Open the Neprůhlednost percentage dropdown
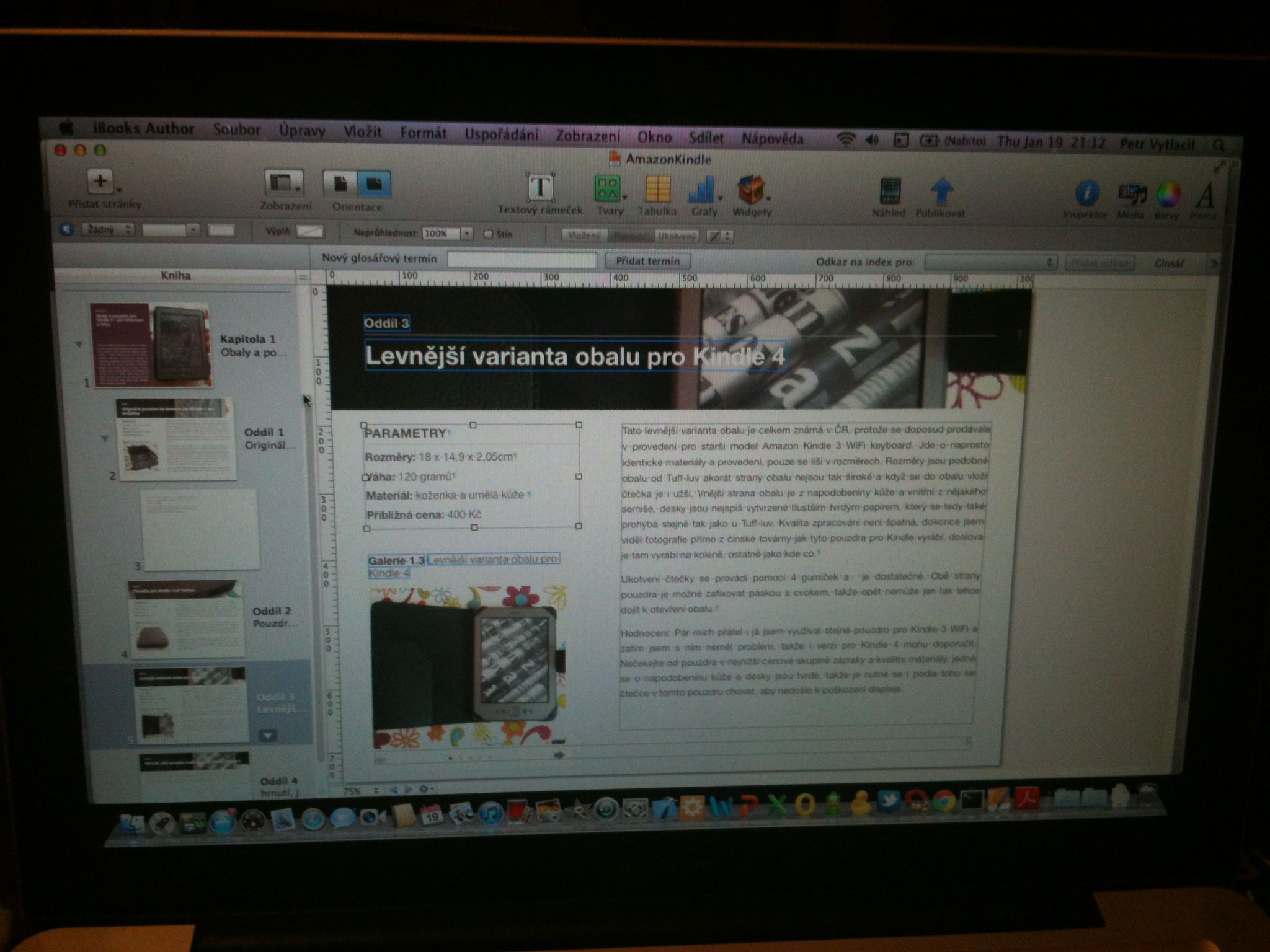 (x=467, y=234)
